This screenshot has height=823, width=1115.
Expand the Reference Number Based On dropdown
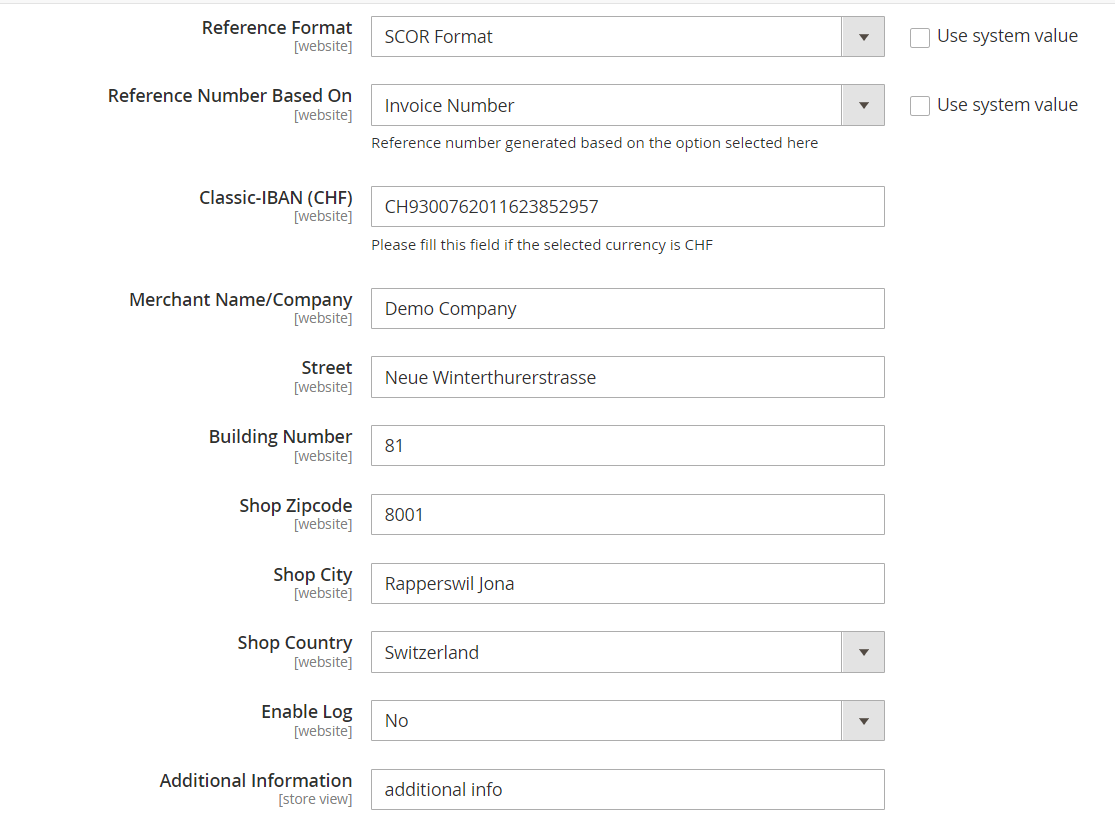[x=627, y=105]
